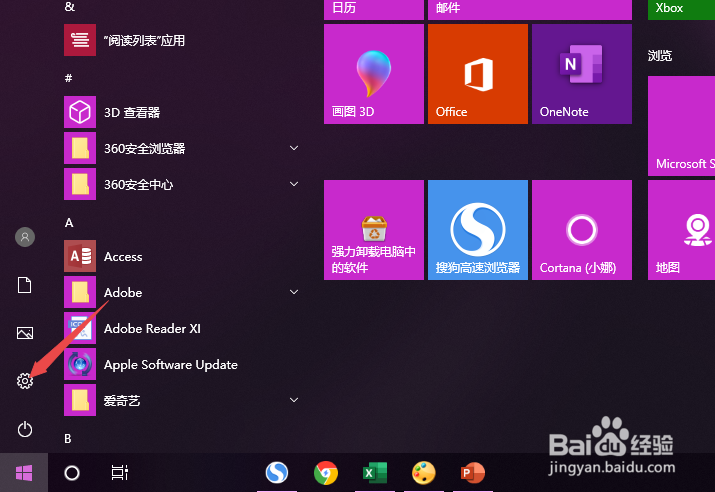Open the 爱奇艺 folder entry
715x492 pixels.
pos(182,400)
